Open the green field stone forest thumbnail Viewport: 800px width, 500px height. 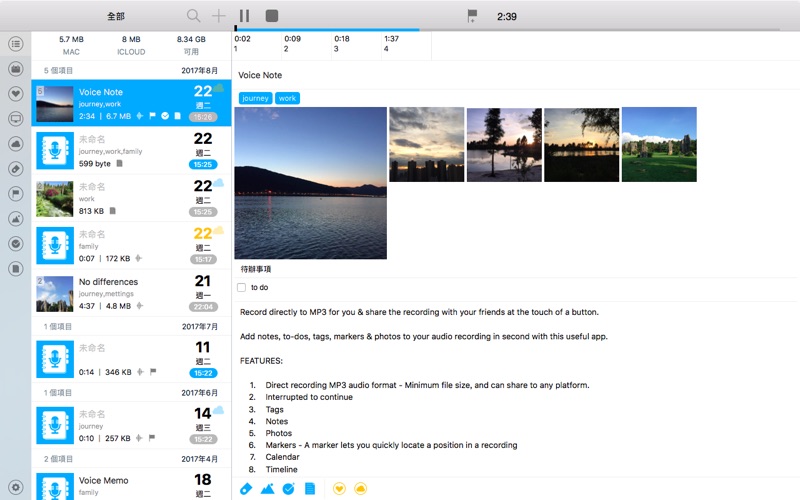659,144
